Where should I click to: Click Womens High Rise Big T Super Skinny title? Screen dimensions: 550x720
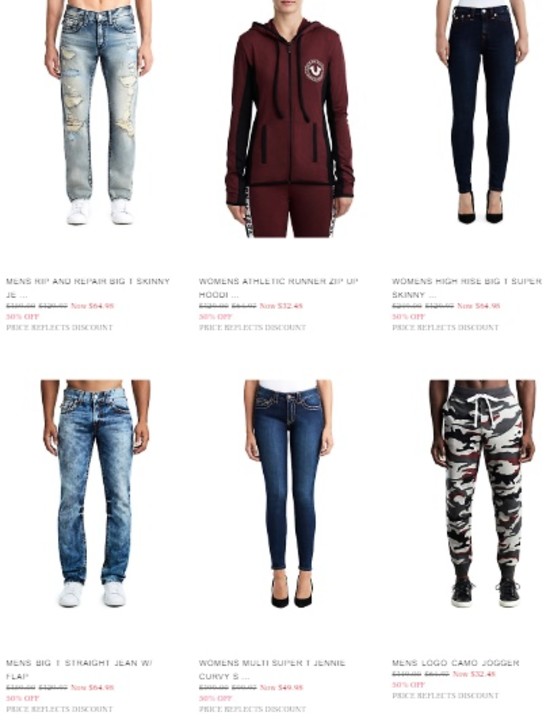point(467,287)
